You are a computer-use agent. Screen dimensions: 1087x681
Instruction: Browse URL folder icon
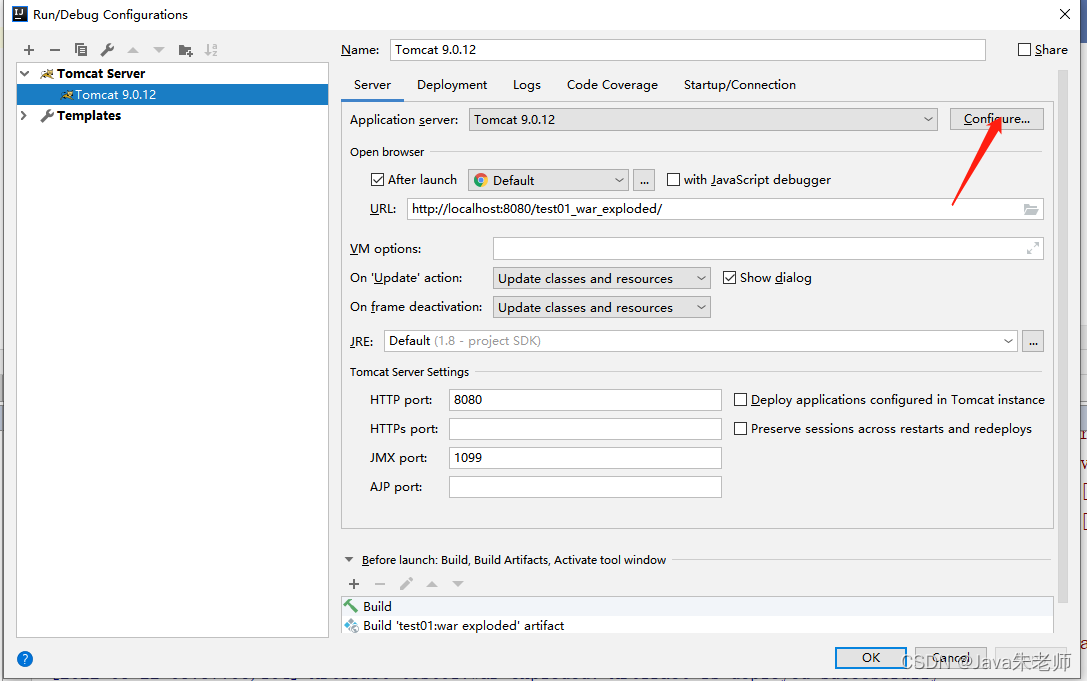click(1031, 209)
